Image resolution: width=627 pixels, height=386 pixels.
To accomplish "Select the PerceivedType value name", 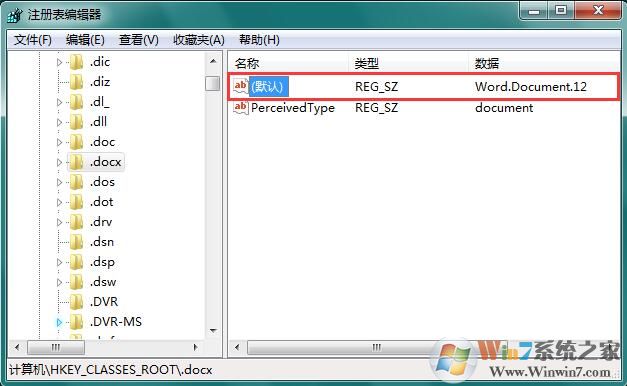I will coord(293,108).
